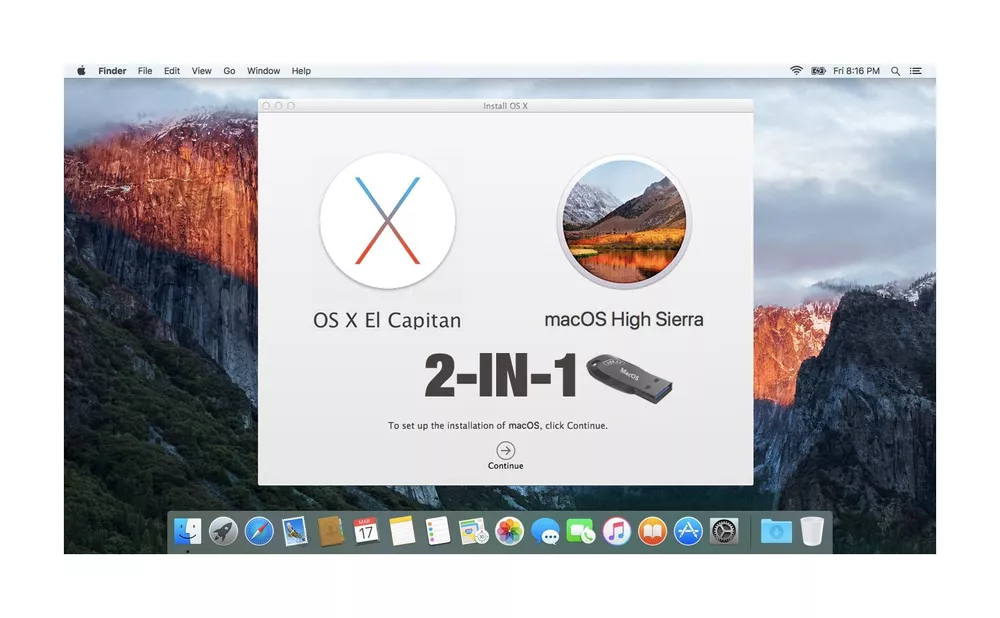
Task: Click the Continue arrow button
Action: point(506,451)
